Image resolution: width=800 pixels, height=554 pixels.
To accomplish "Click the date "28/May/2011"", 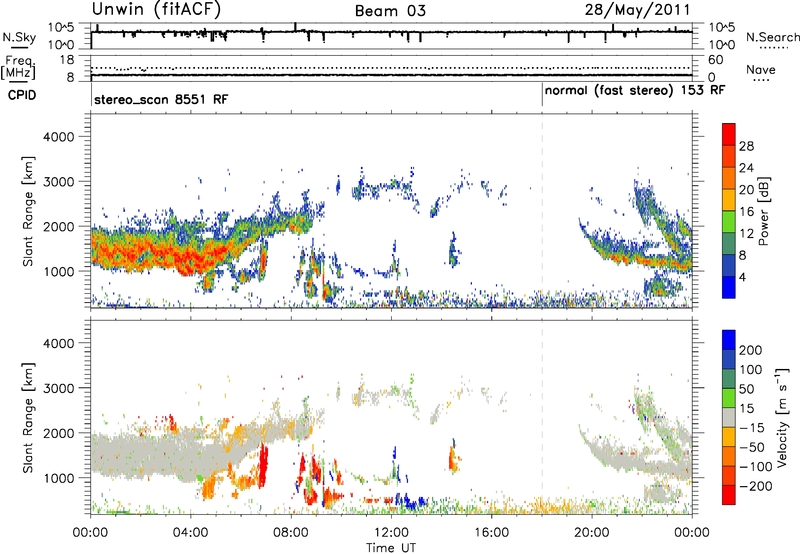I will click(637, 9).
